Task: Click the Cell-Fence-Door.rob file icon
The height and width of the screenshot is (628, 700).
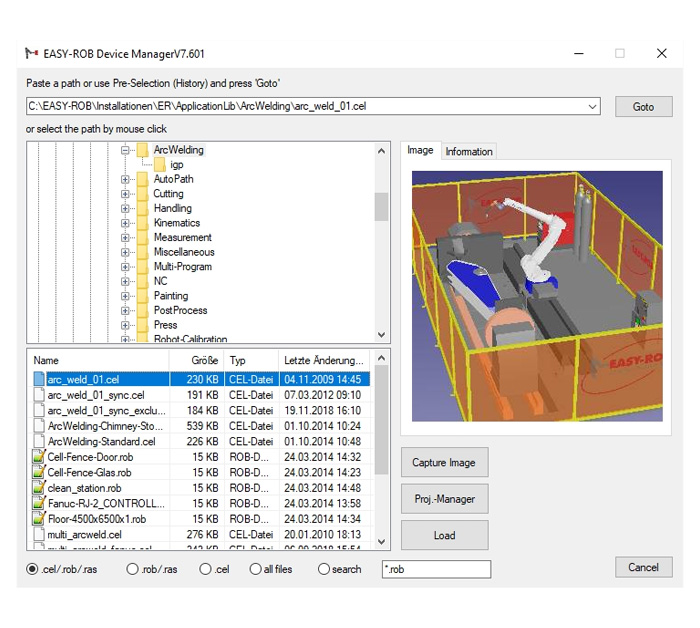Action: pyautogui.click(x=39, y=457)
